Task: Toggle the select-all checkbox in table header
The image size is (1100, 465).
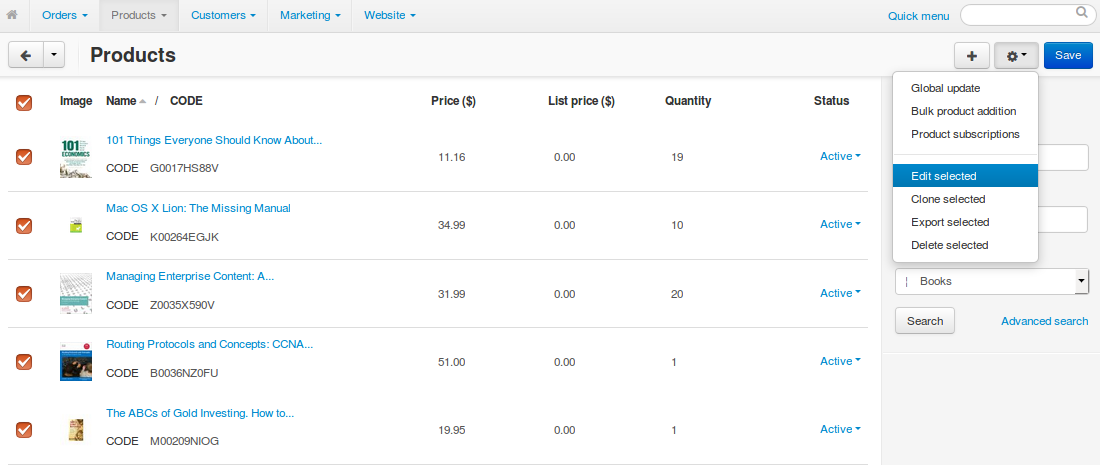Action: click(24, 103)
